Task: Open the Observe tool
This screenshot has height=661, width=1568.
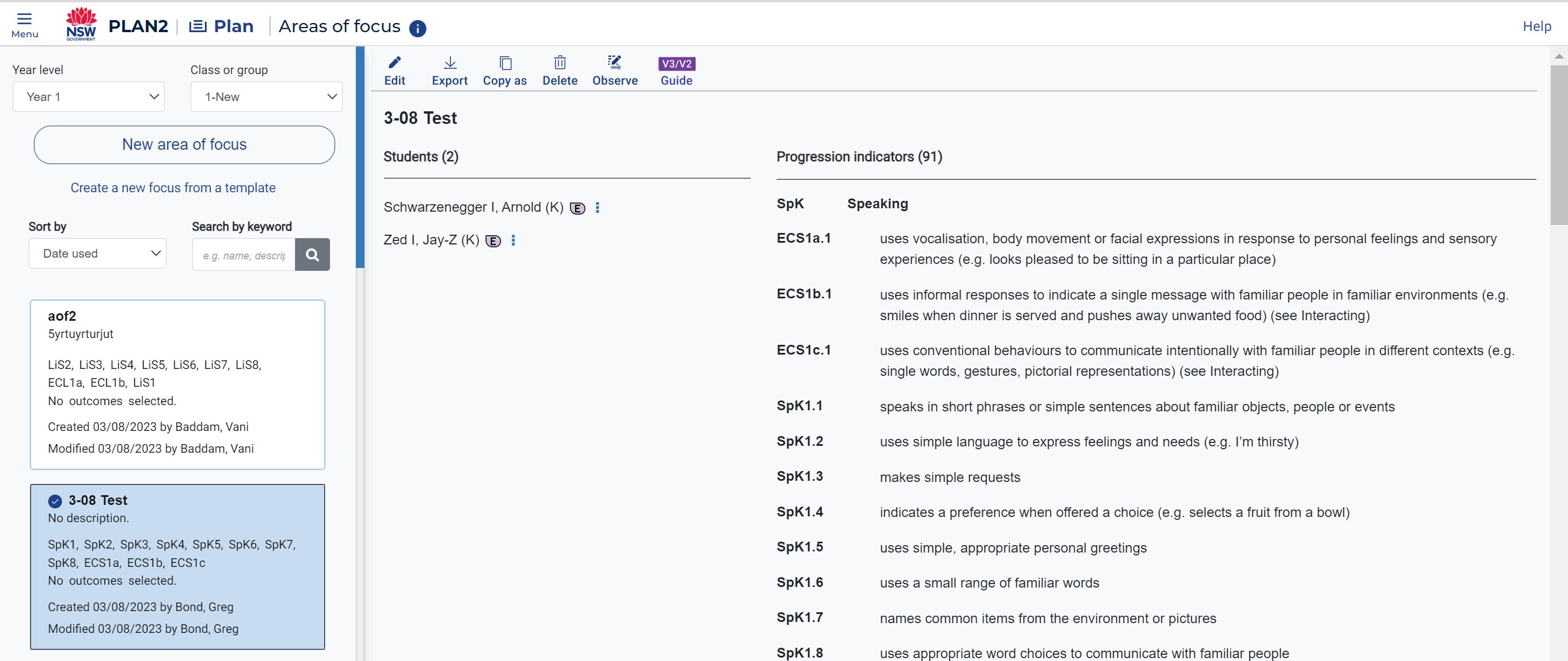Action: click(615, 70)
